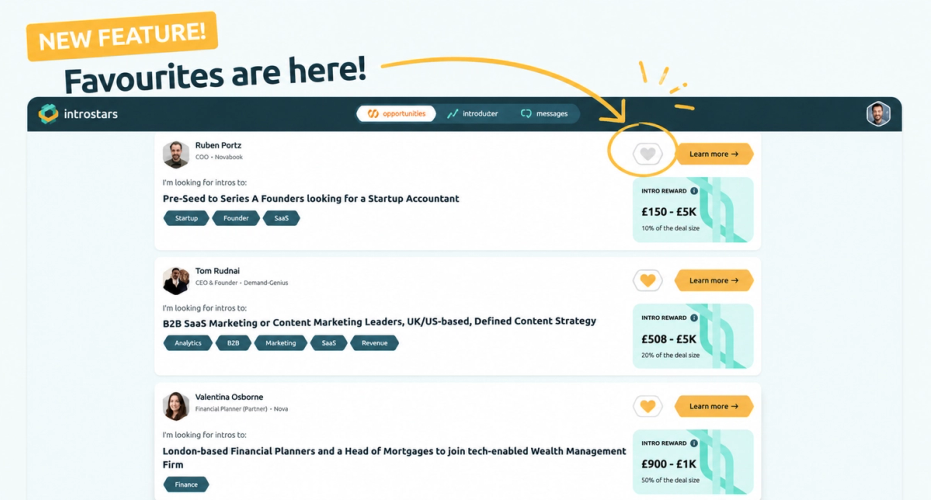931x500 pixels.
Task: Learn more about Tom Rudnai's opportunity
Action: tap(714, 280)
